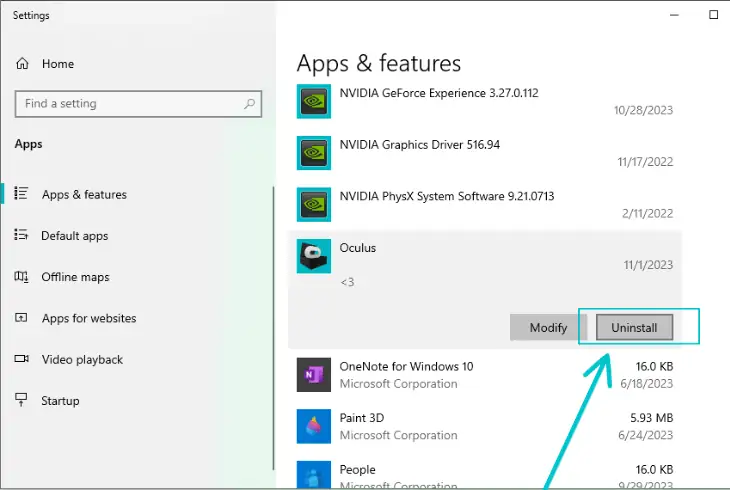Click the Paint 3D 5.93 MB size

coord(651,418)
